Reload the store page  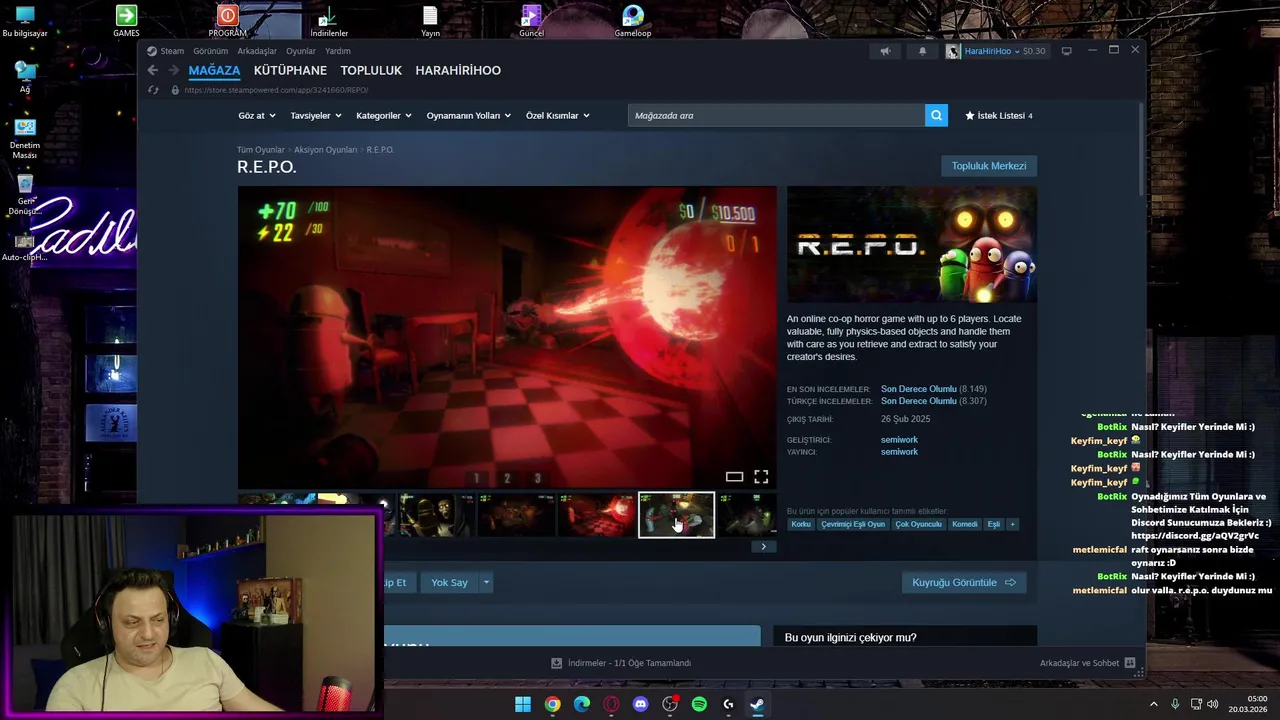click(153, 90)
